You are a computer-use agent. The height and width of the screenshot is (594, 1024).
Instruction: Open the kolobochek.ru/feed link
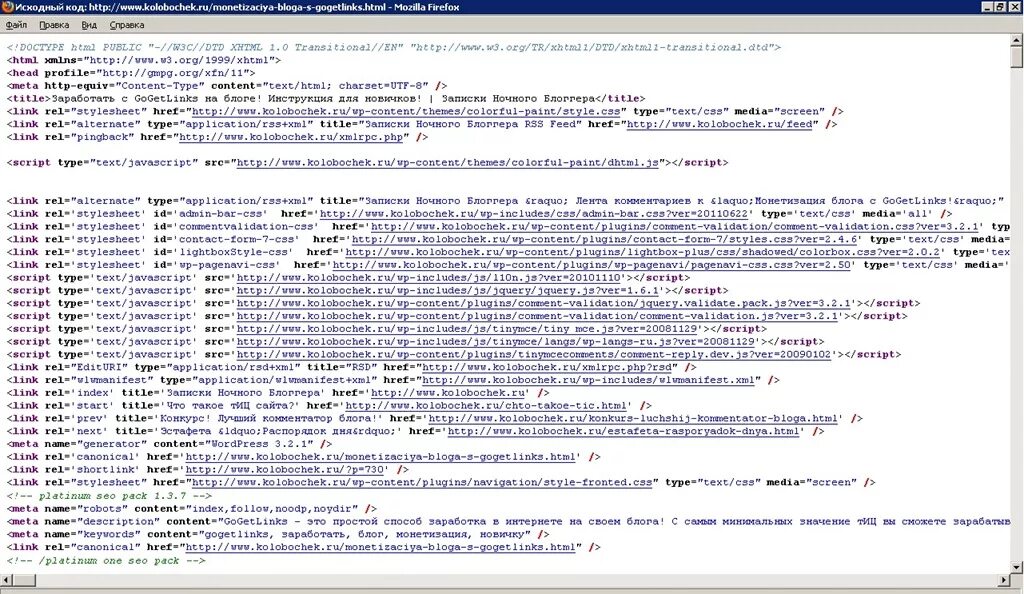(x=719, y=124)
